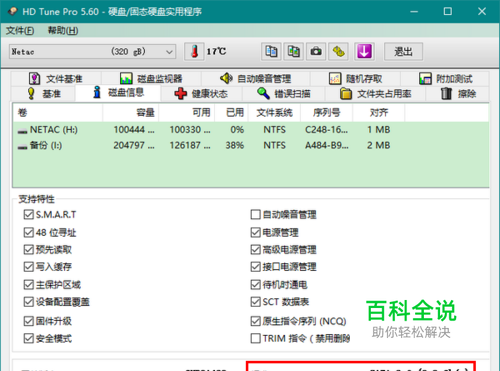
Task: Select the NETAC (H:) volume row
Action: [x=251, y=130]
